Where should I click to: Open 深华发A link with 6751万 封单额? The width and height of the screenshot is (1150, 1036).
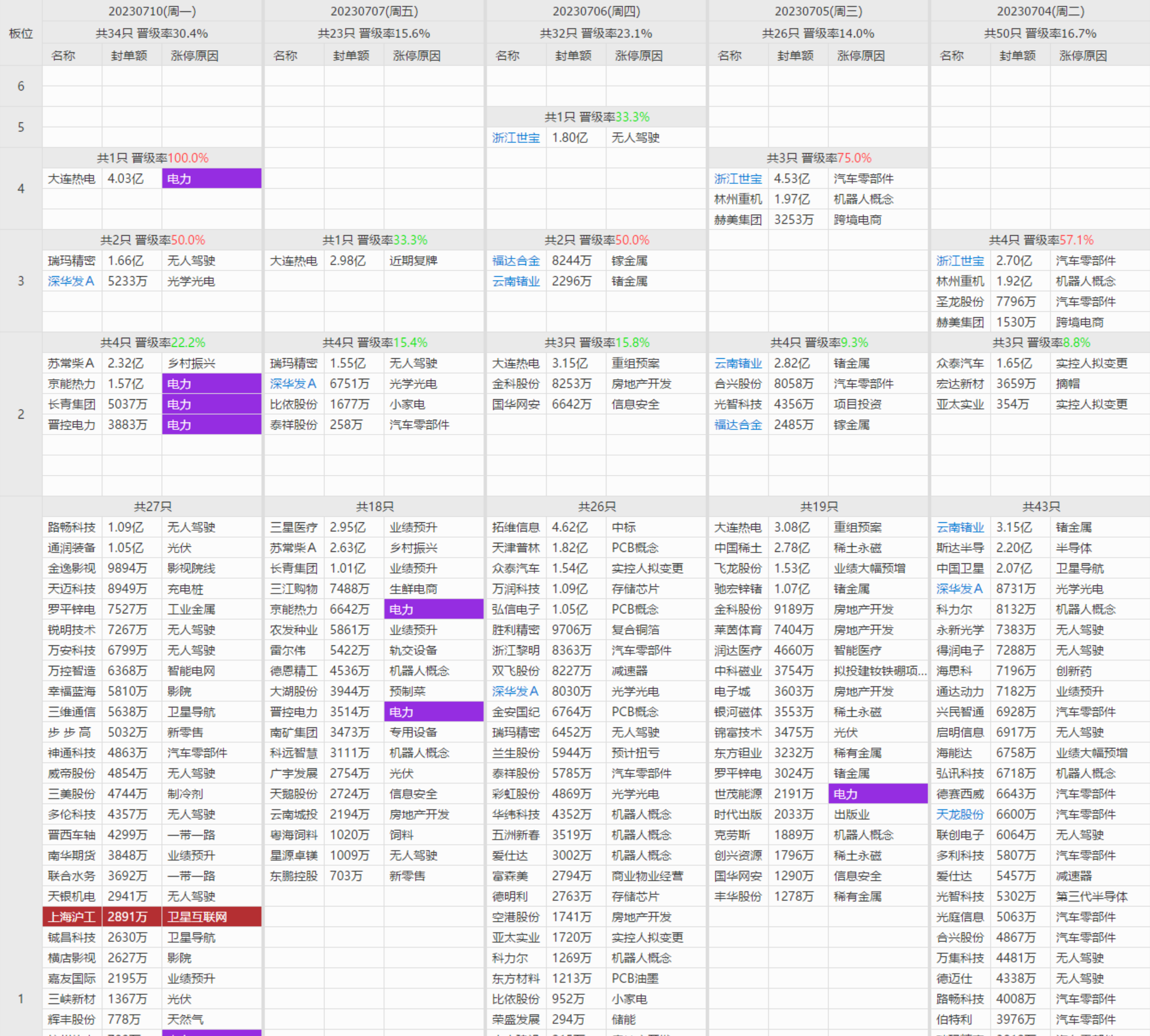pyautogui.click(x=293, y=384)
